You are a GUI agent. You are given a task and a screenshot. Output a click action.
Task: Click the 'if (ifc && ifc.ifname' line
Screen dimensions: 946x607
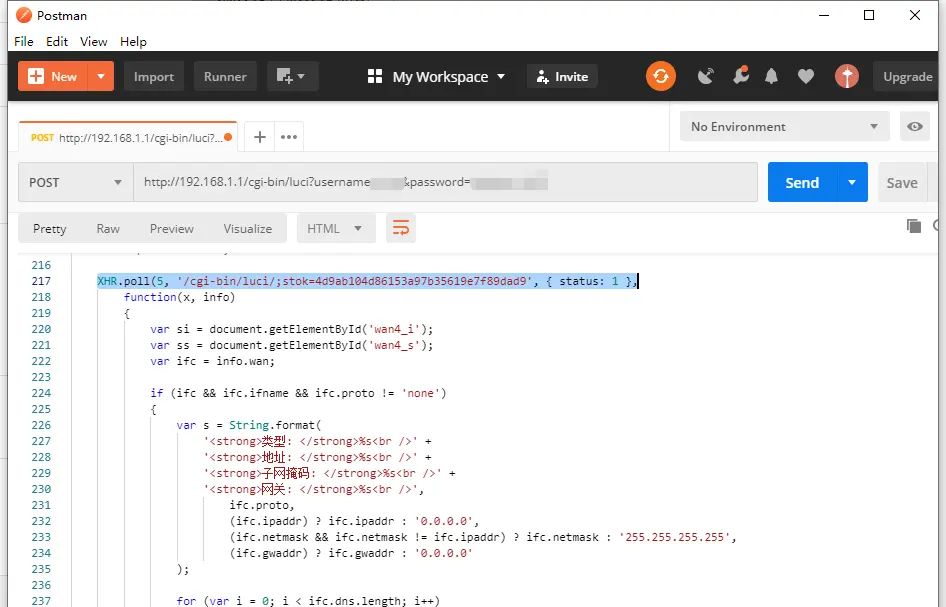tap(298, 393)
